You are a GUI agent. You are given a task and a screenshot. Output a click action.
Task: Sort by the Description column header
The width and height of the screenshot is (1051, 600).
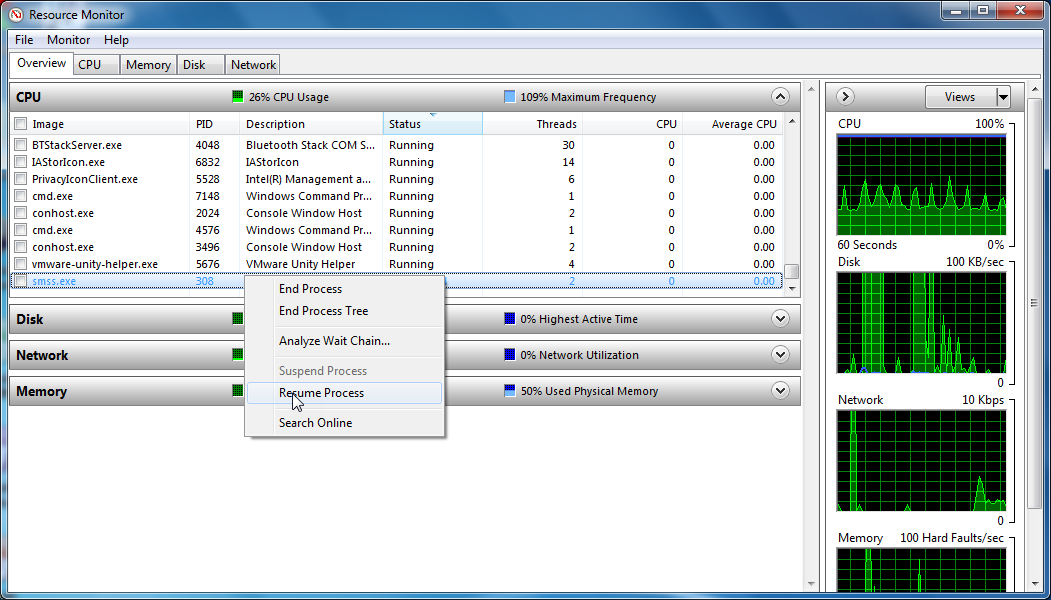click(311, 124)
